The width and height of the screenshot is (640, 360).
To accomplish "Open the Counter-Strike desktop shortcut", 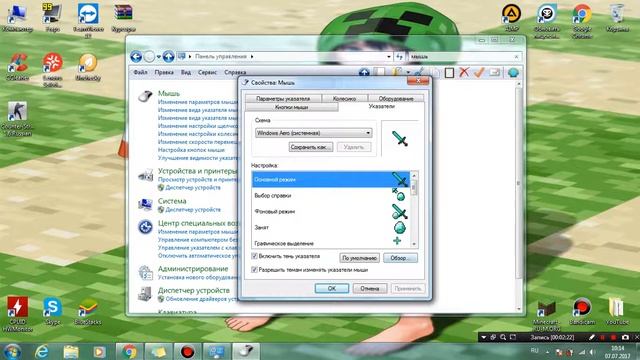I will (17, 118).
